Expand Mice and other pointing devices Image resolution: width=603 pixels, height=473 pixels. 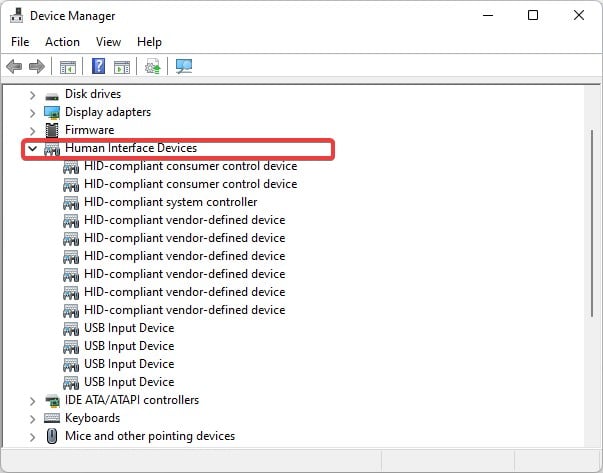(x=32, y=436)
